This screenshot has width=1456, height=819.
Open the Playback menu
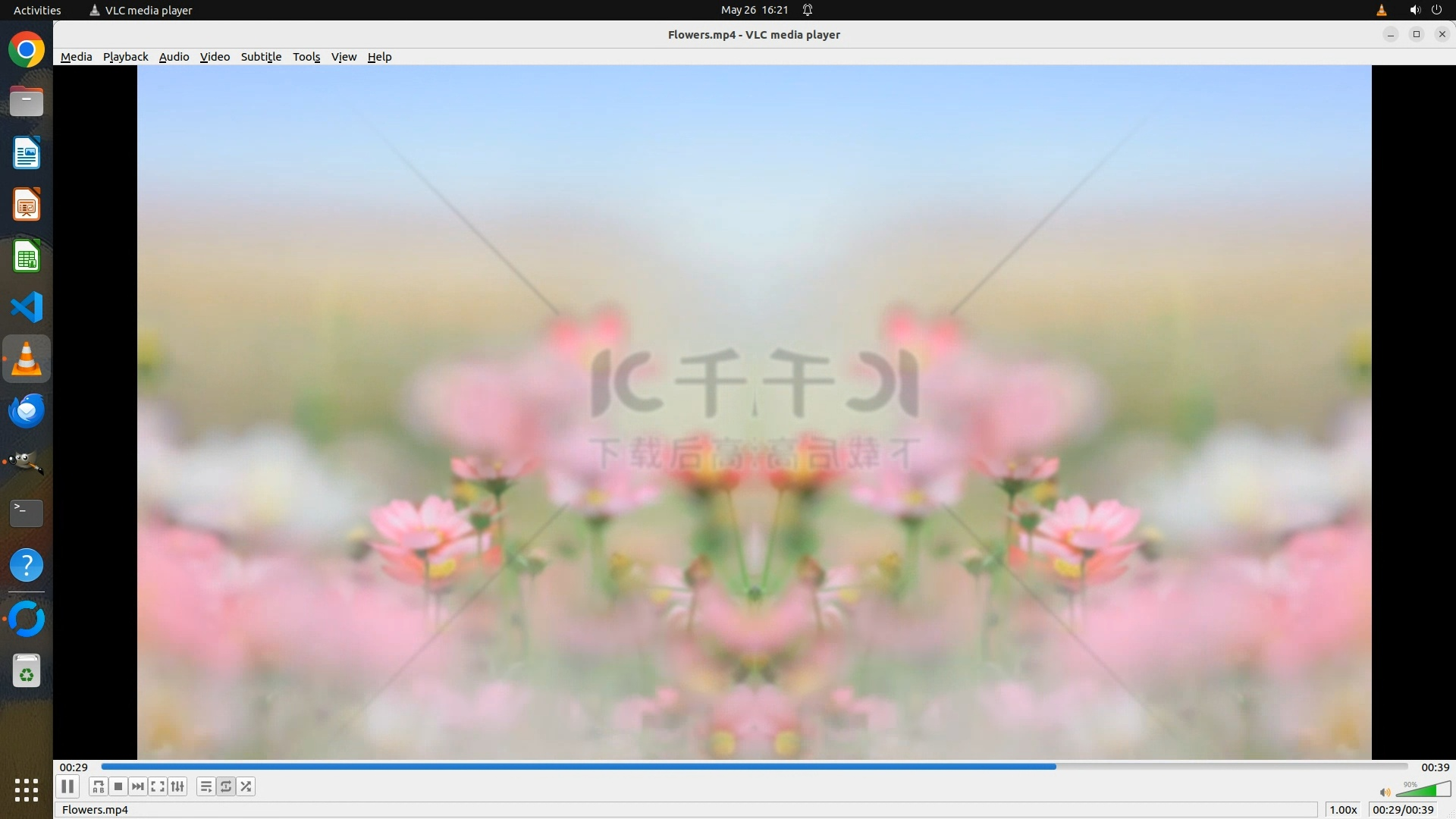(x=125, y=57)
